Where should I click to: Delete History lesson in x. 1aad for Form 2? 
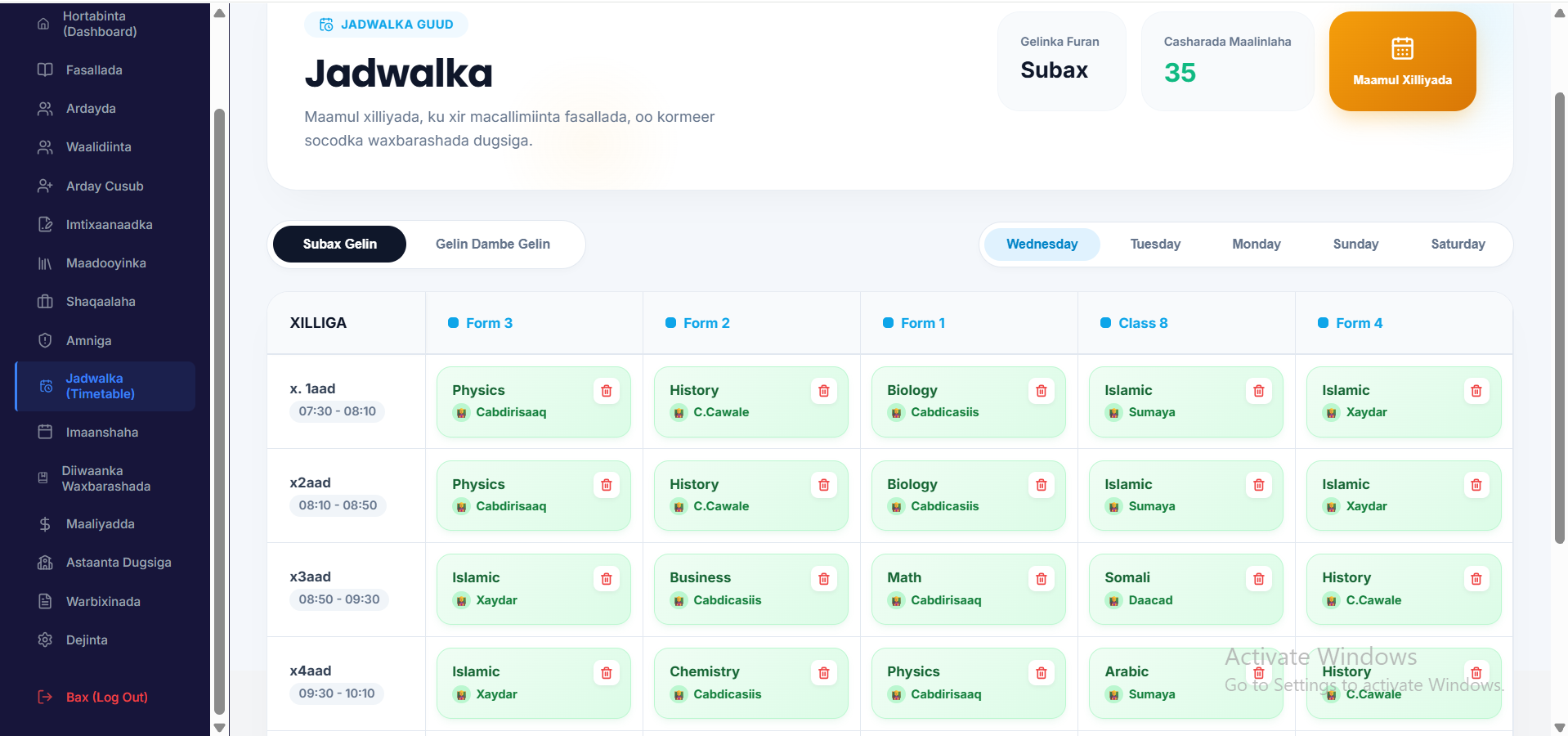pos(824,391)
